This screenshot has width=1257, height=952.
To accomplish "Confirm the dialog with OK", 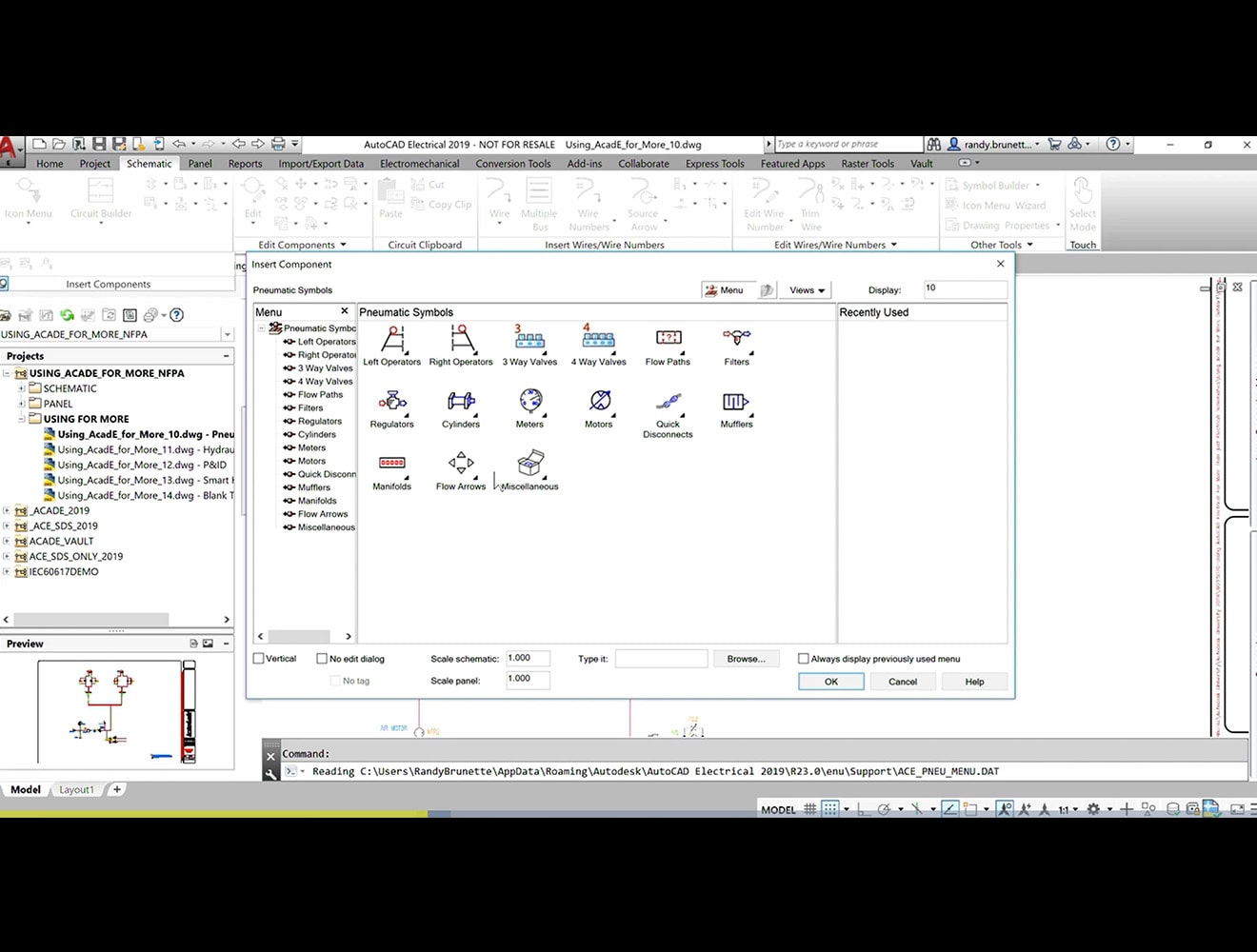I will pyautogui.click(x=829, y=681).
